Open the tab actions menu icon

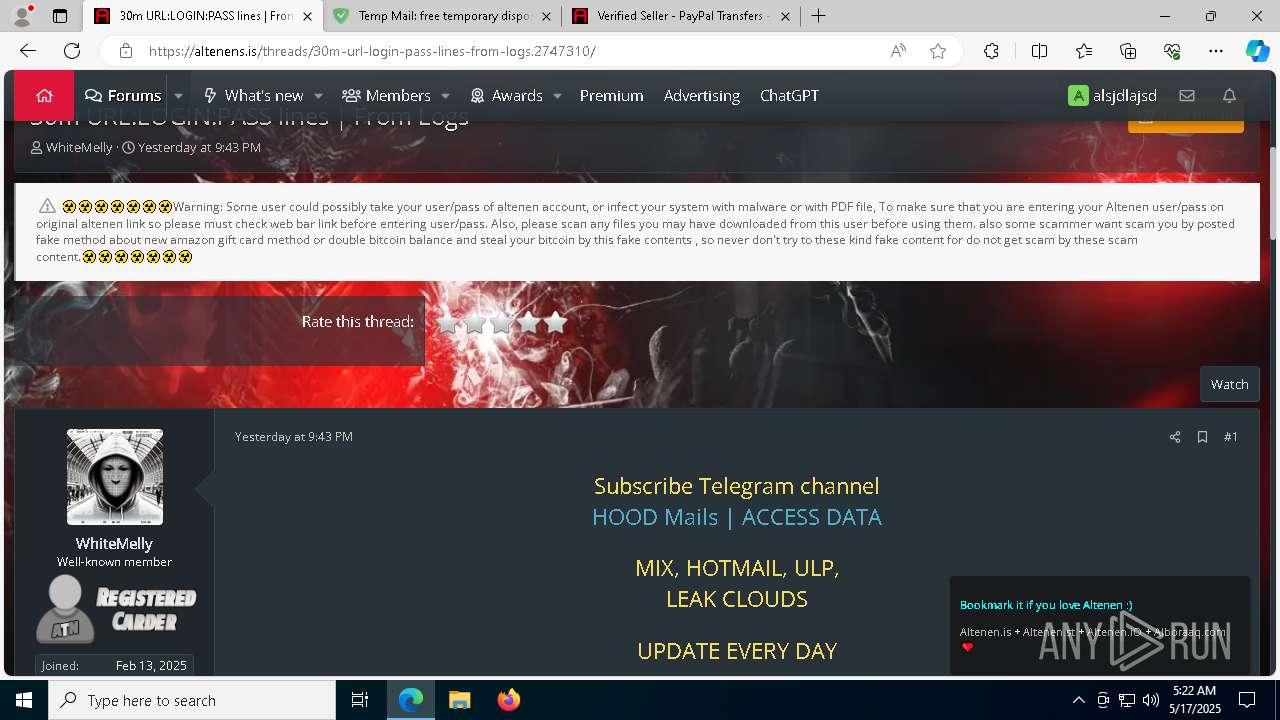[60, 16]
